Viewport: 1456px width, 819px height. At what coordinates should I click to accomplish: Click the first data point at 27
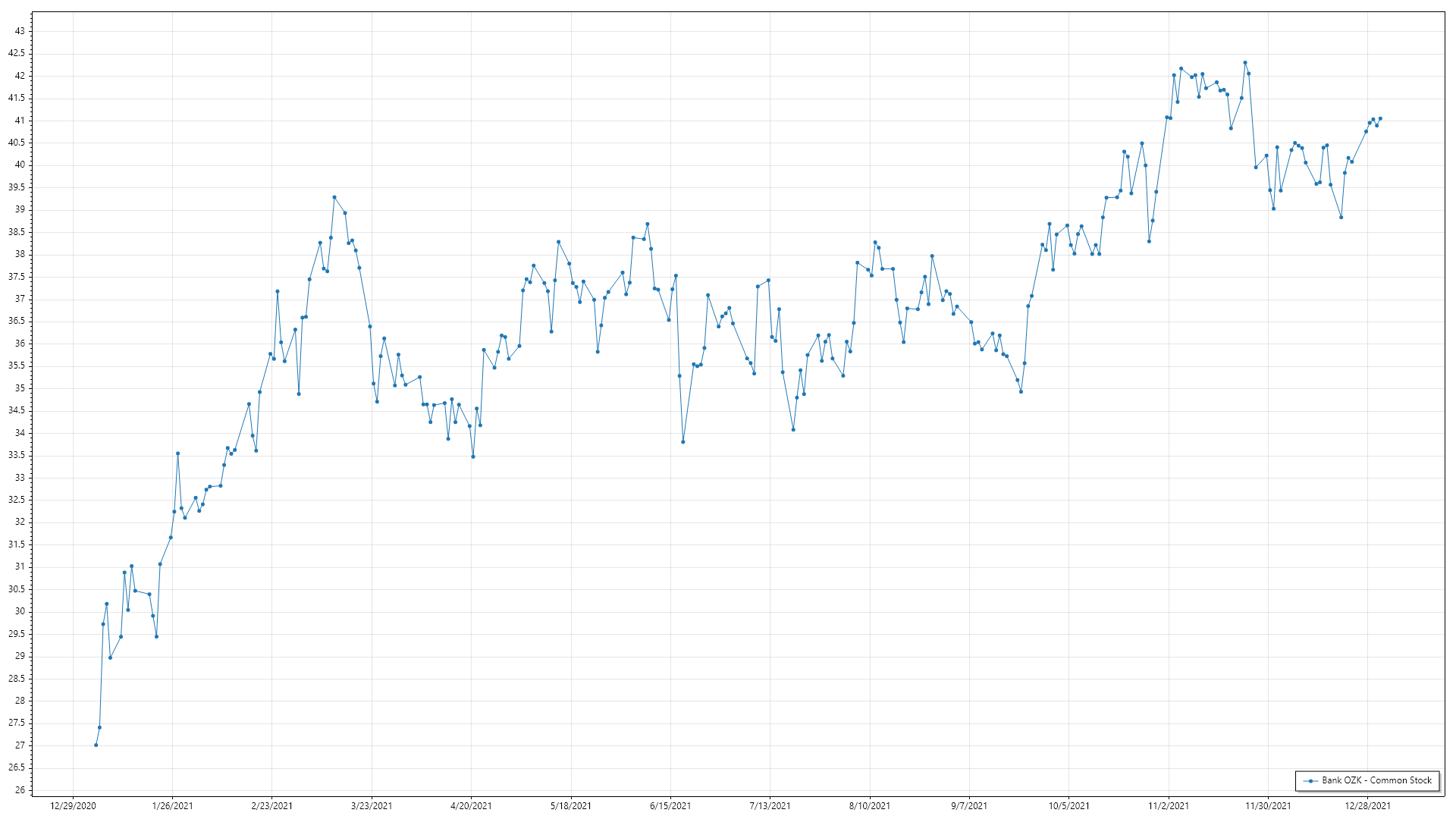click(96, 745)
